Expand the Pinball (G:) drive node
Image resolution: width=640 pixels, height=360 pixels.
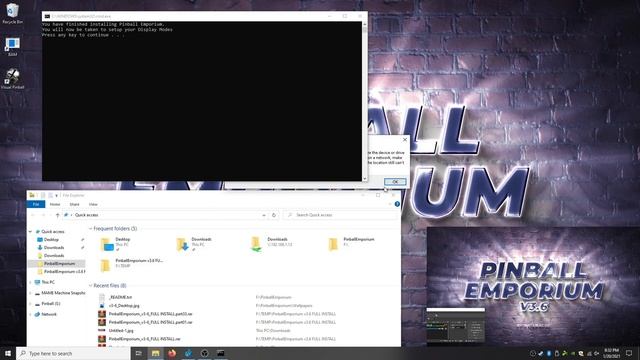pyautogui.click(x=30, y=304)
